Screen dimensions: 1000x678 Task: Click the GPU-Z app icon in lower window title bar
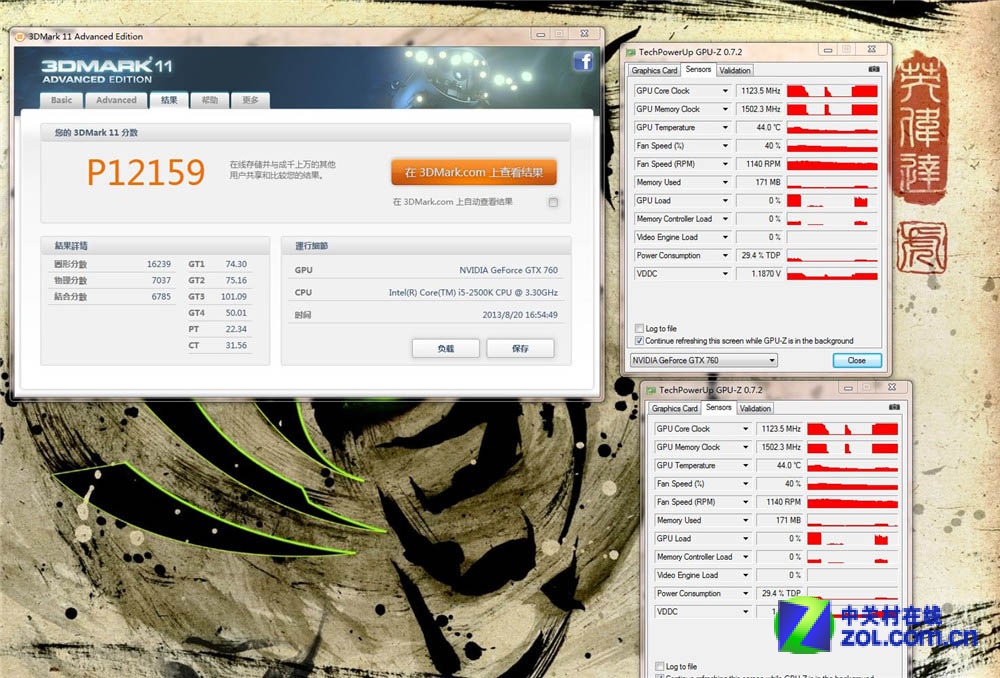click(x=651, y=390)
